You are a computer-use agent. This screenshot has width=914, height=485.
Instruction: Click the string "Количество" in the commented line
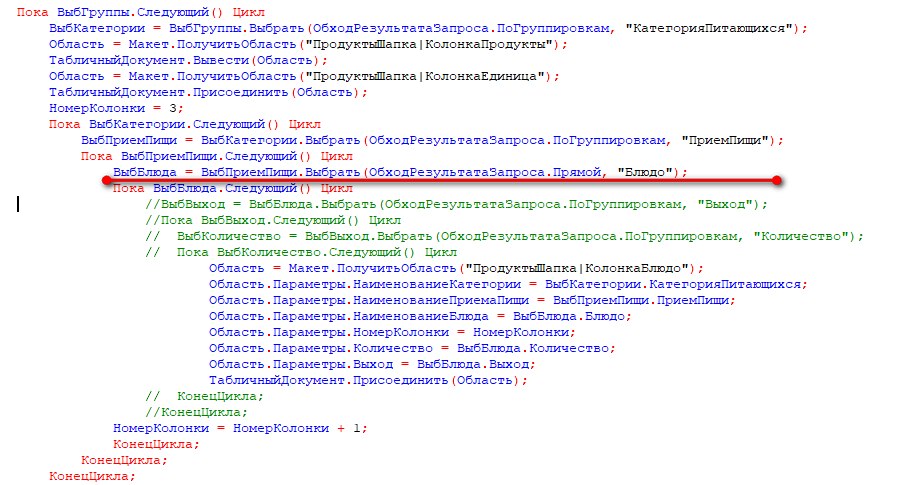click(x=800, y=237)
